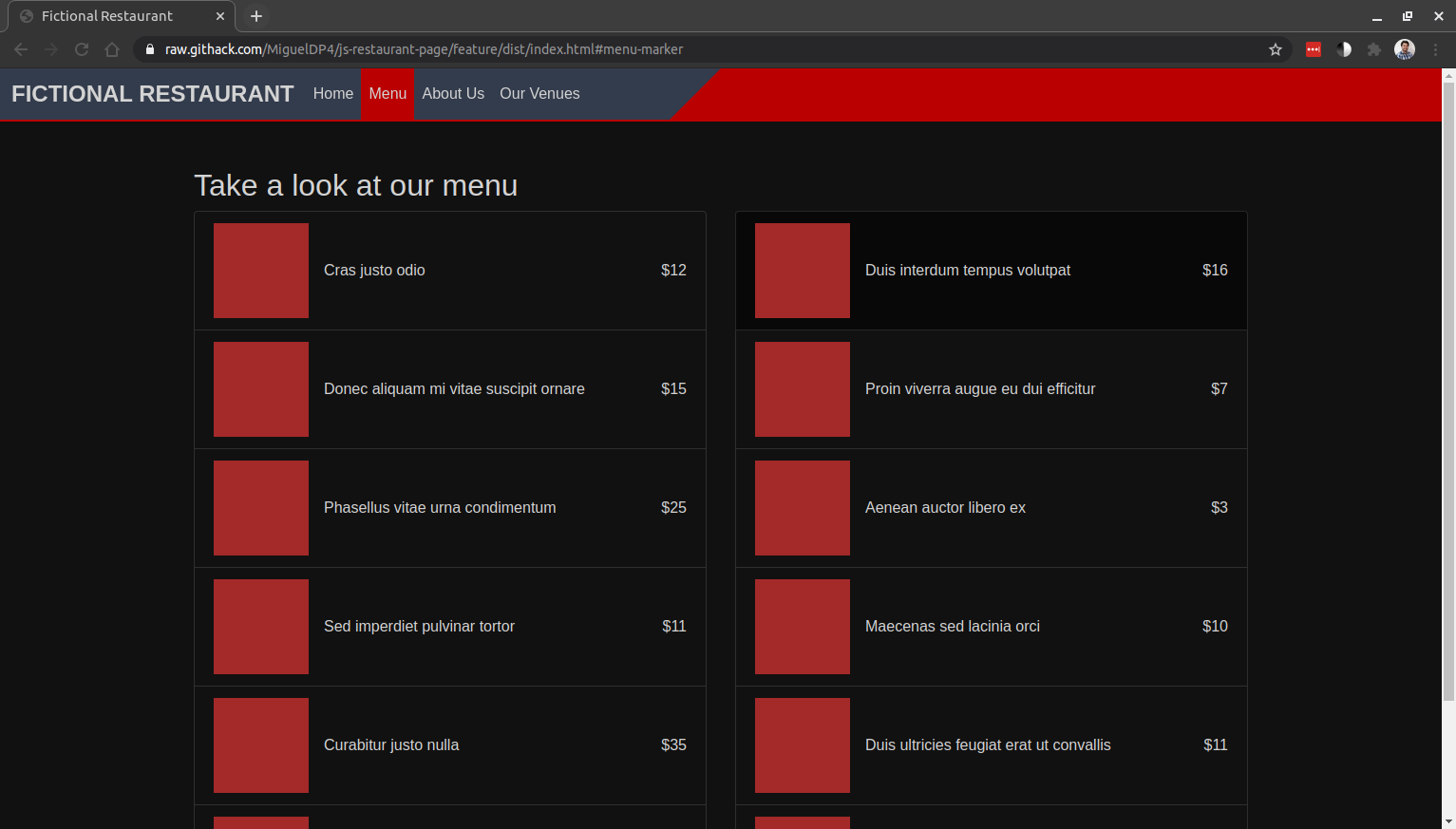
Task: Minimize the browser window
Action: (x=1376, y=16)
